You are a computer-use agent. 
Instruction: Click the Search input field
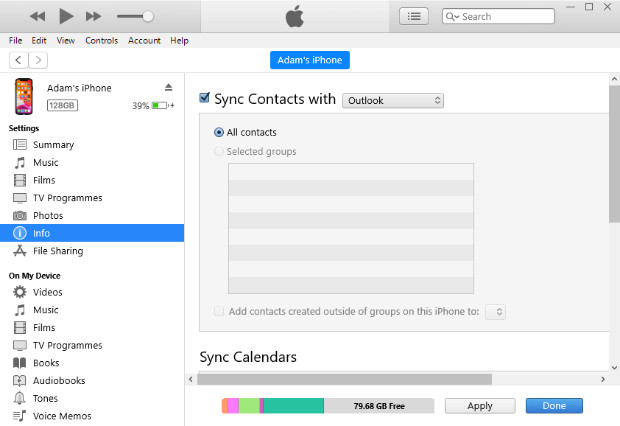(x=498, y=17)
